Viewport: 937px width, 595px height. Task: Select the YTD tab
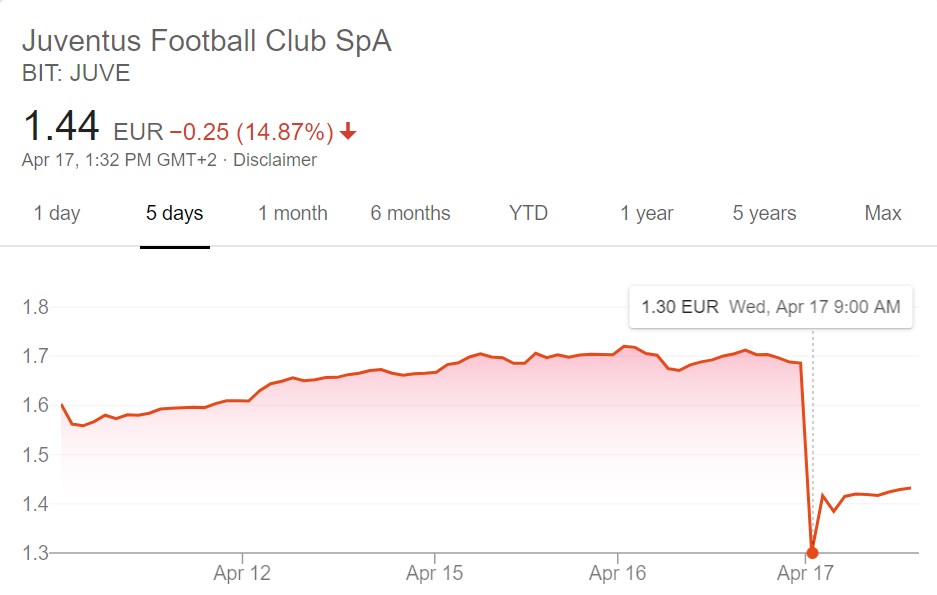pyautogui.click(x=528, y=213)
